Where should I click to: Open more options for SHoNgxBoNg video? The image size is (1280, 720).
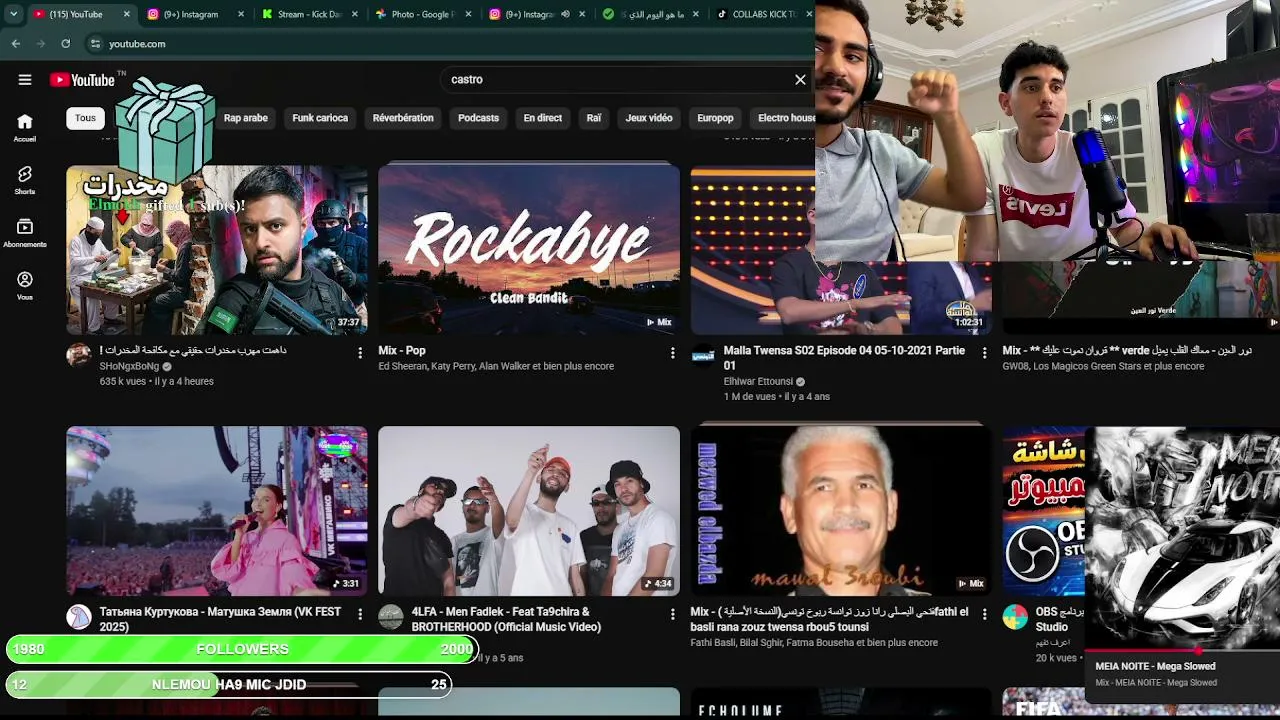(360, 353)
